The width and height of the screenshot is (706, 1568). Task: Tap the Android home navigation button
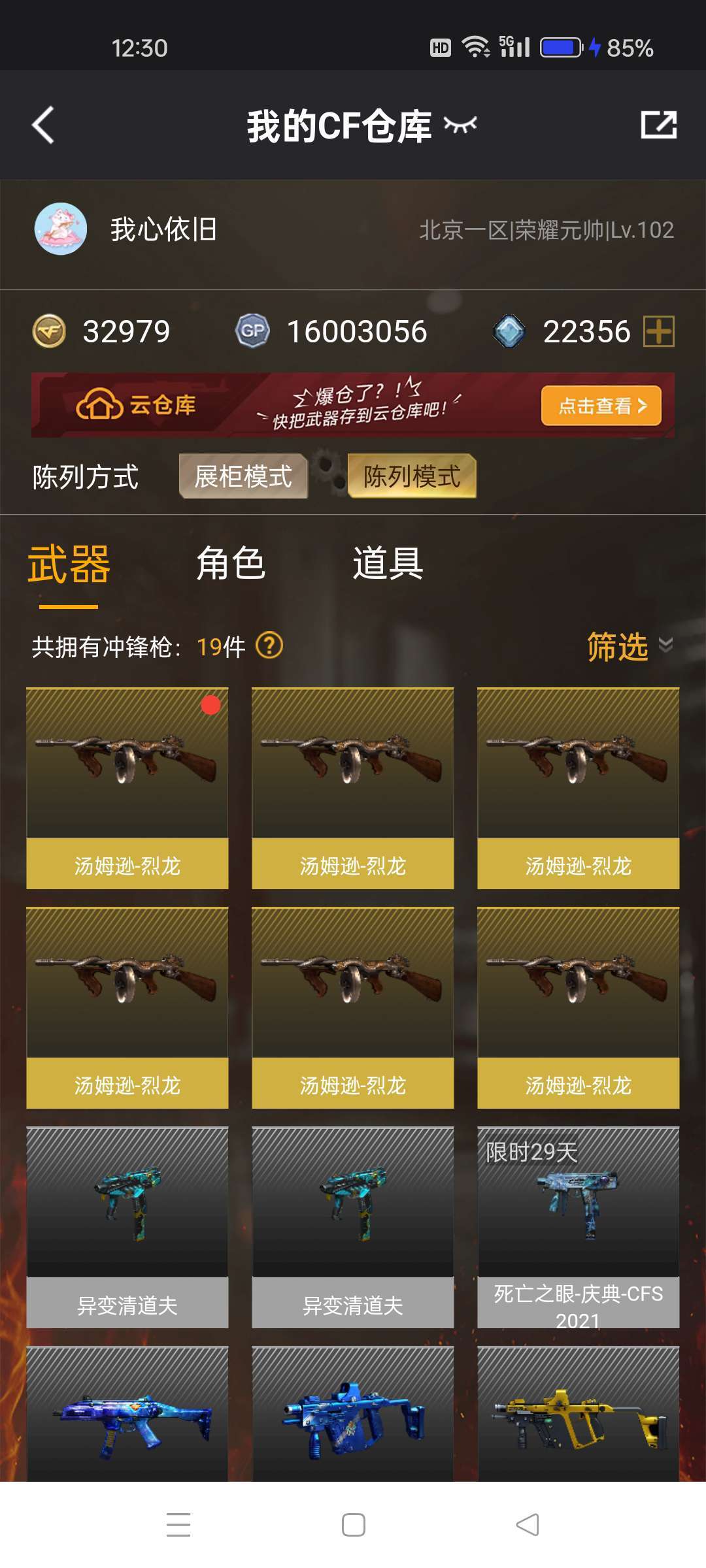tap(354, 1525)
